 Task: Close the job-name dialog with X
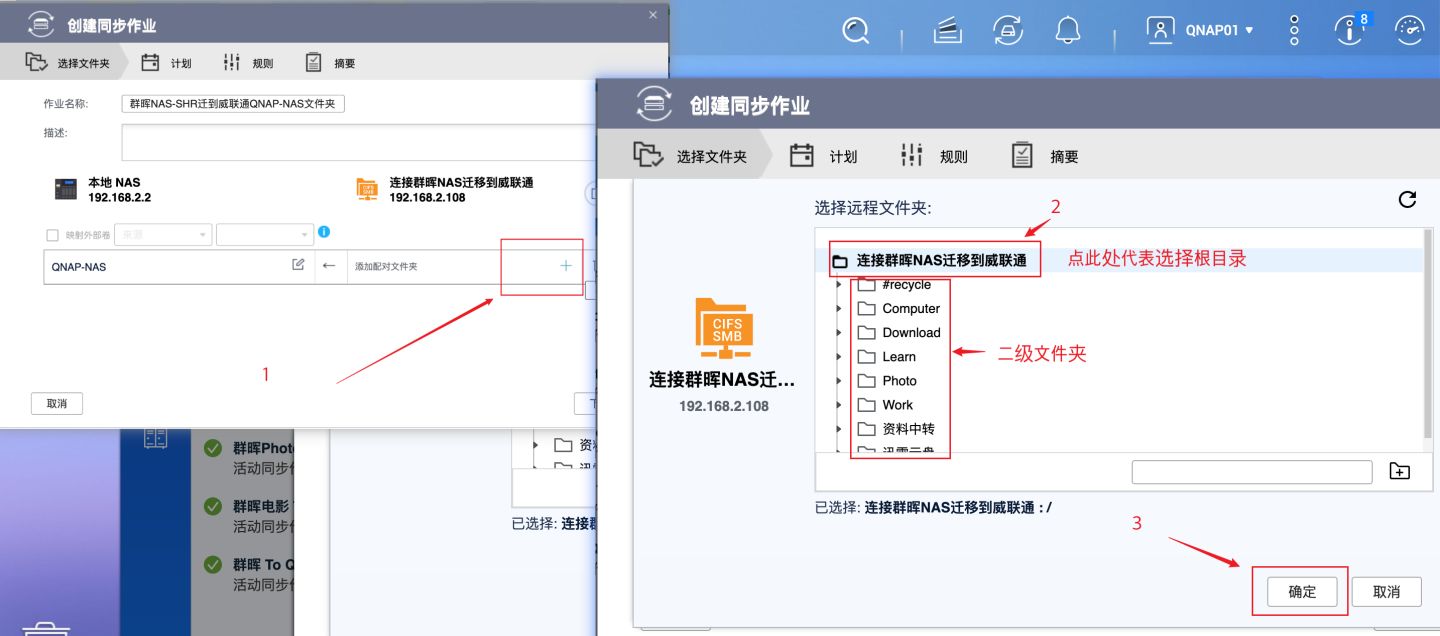(653, 13)
